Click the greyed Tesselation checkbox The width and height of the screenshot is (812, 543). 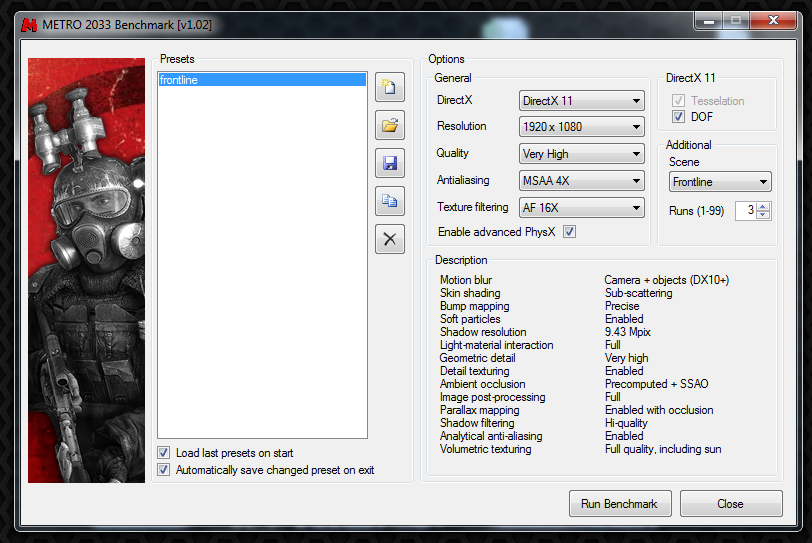678,100
